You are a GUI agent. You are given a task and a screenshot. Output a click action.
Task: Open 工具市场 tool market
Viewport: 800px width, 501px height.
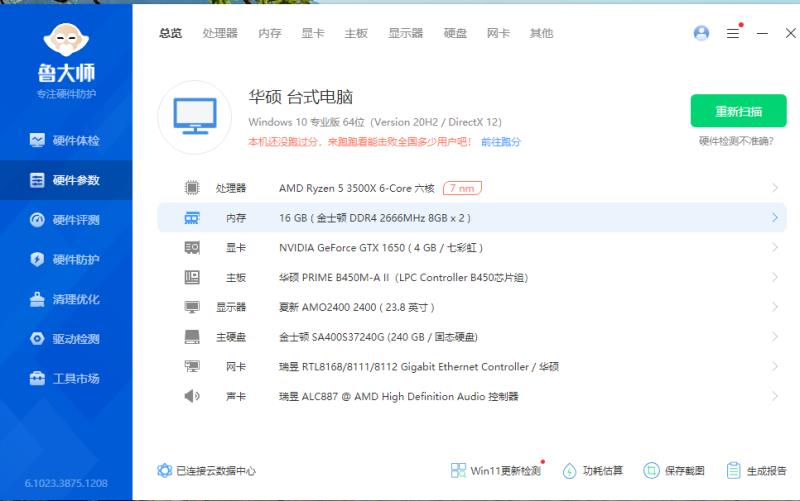pos(65,379)
